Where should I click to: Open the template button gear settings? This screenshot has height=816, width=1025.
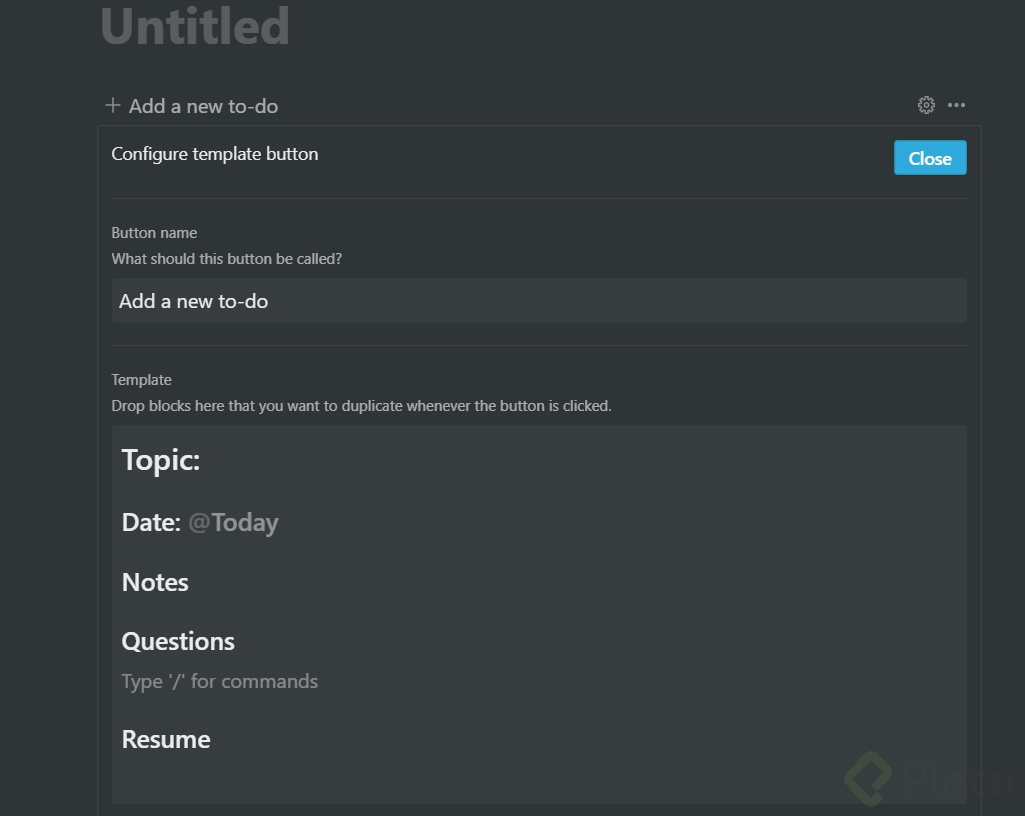926,105
